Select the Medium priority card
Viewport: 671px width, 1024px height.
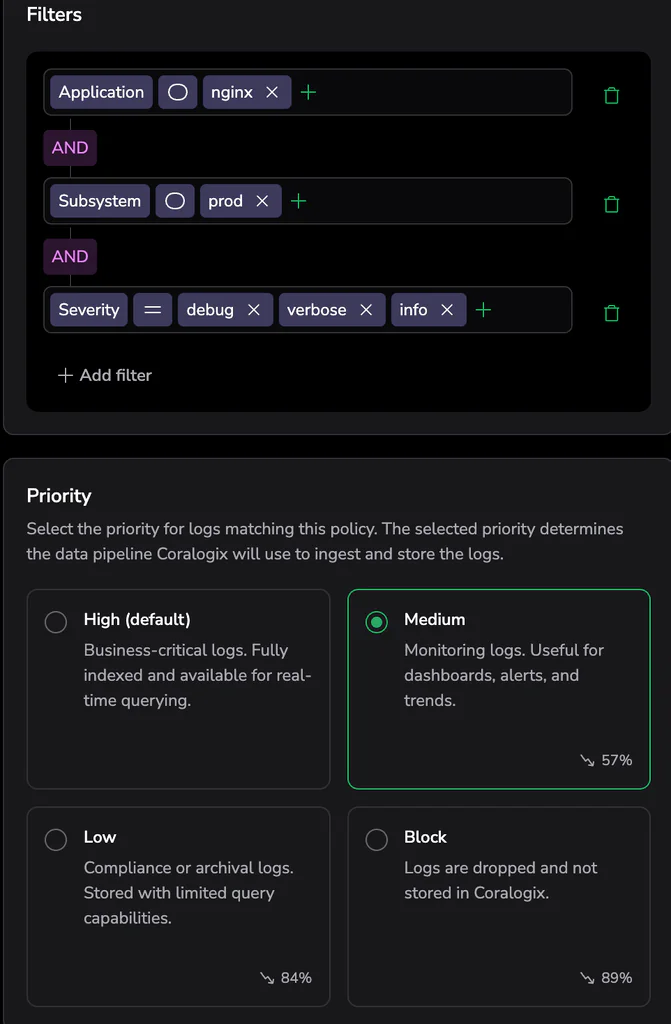(498, 689)
